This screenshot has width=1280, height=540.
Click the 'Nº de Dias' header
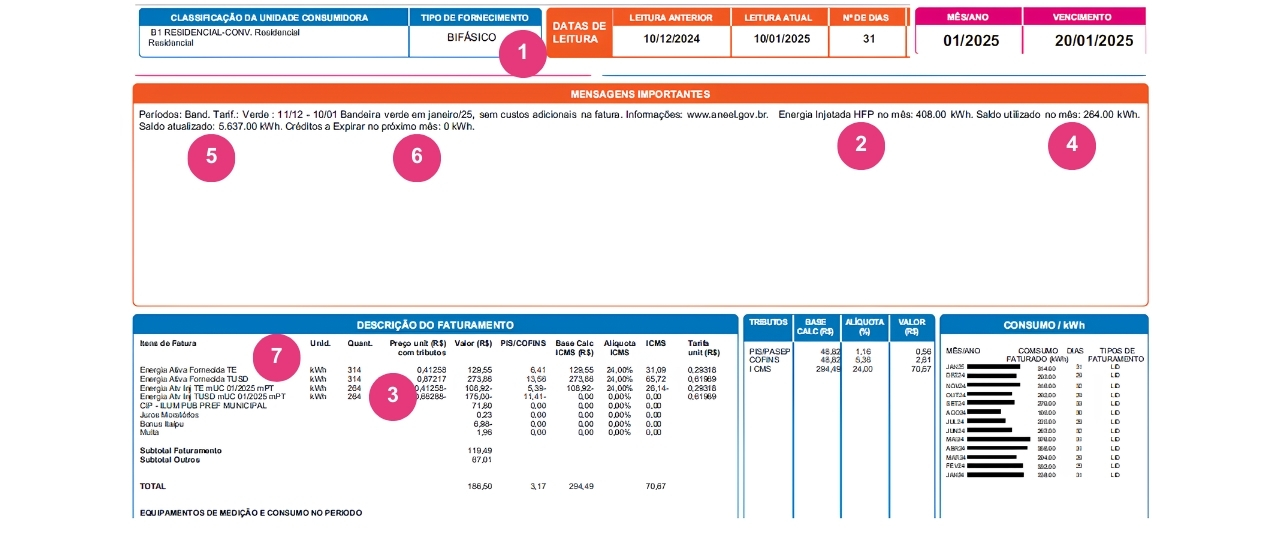(x=867, y=18)
